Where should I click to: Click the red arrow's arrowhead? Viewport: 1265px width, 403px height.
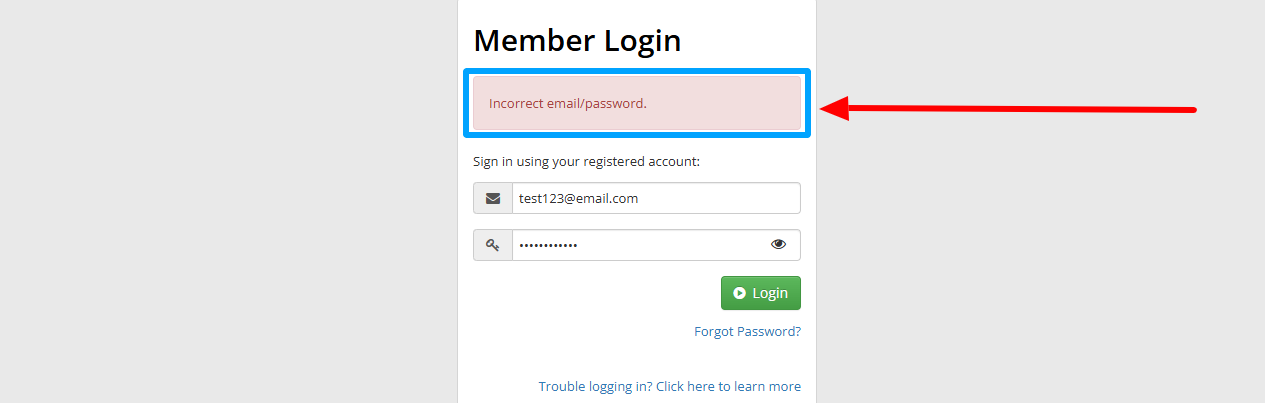(x=836, y=108)
